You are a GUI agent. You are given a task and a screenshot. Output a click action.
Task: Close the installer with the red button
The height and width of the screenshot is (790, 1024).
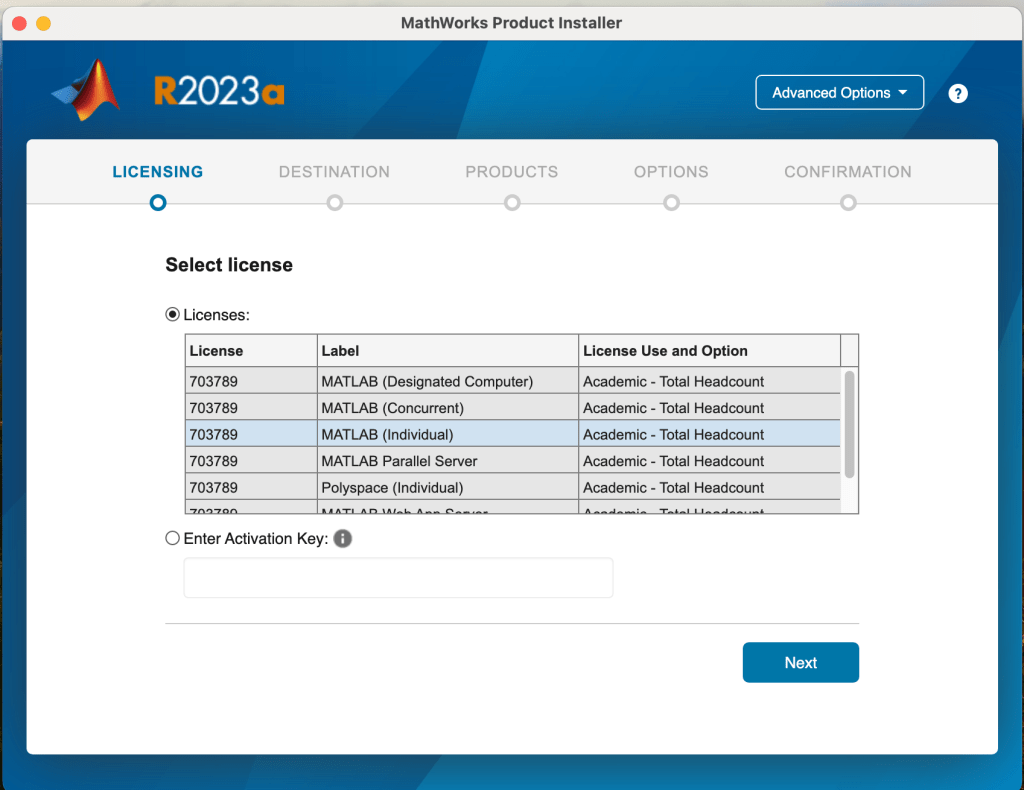tap(20, 24)
